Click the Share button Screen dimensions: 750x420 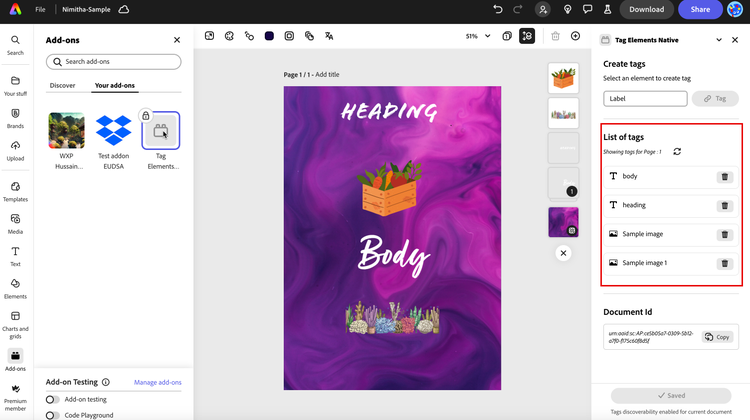point(700,9)
